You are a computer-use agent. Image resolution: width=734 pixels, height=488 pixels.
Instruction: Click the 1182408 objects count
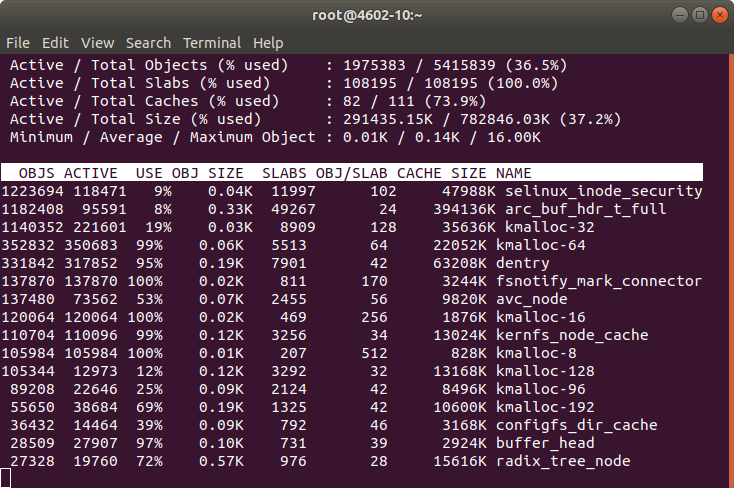pos(32,209)
